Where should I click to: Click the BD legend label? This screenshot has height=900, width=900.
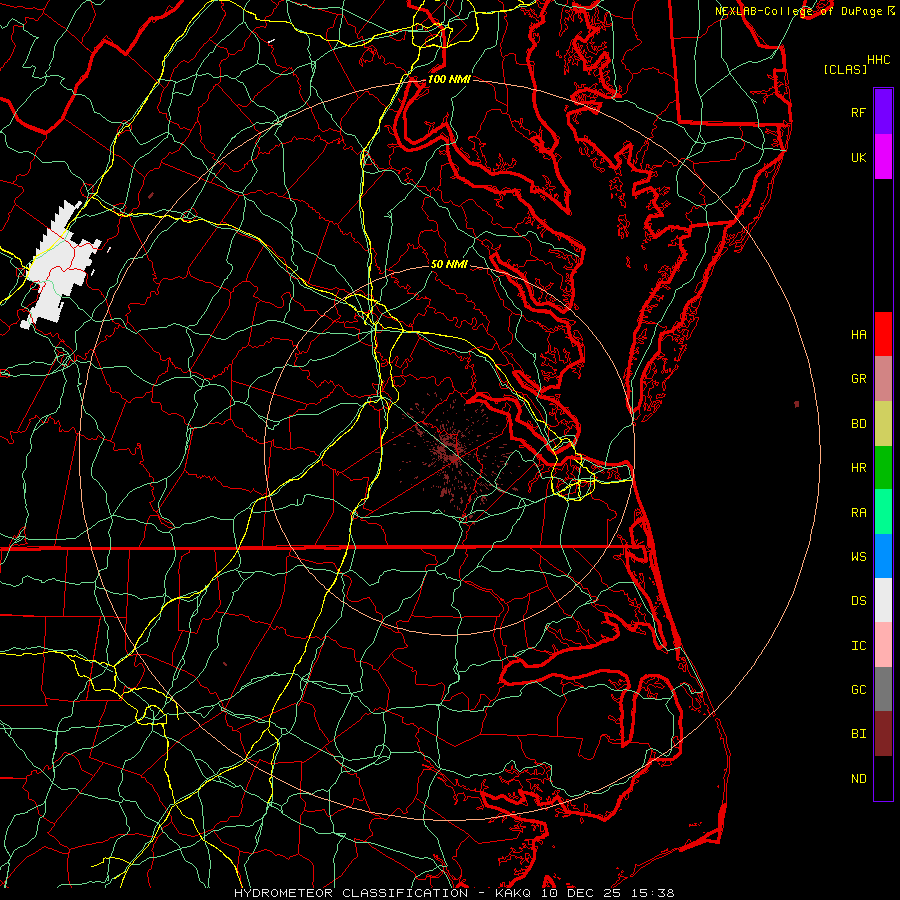[x=858, y=424]
